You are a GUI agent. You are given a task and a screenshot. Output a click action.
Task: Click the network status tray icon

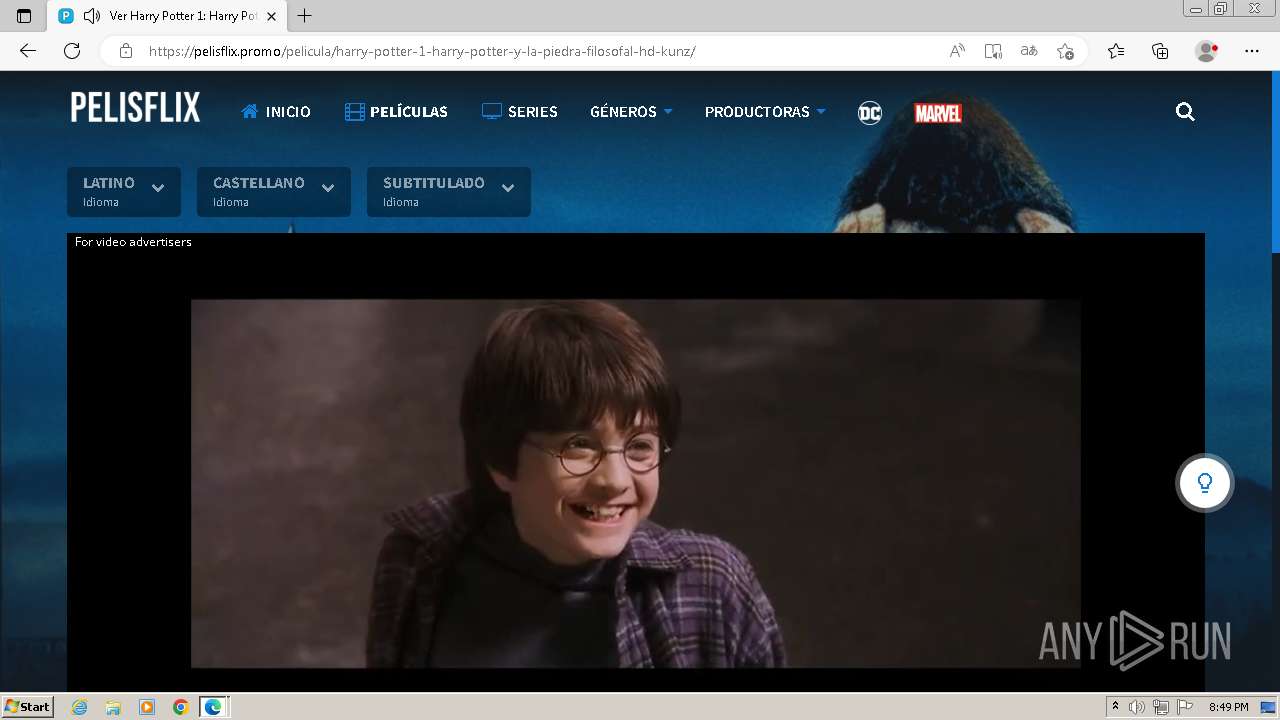point(1161,707)
